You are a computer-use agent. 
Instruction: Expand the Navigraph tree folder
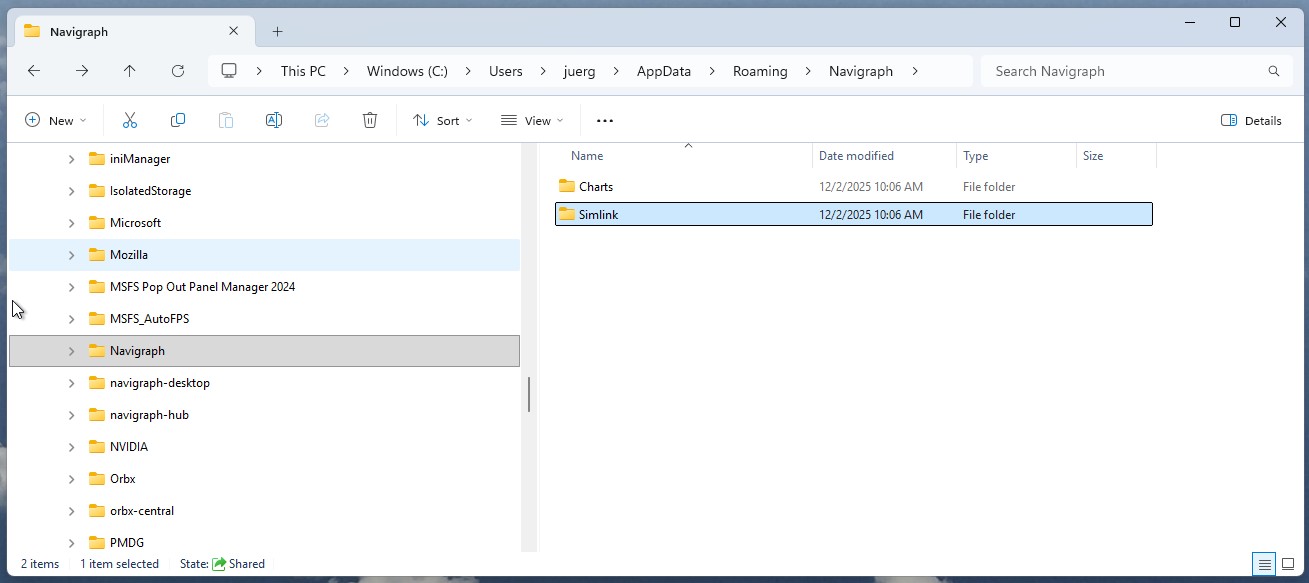click(x=71, y=351)
